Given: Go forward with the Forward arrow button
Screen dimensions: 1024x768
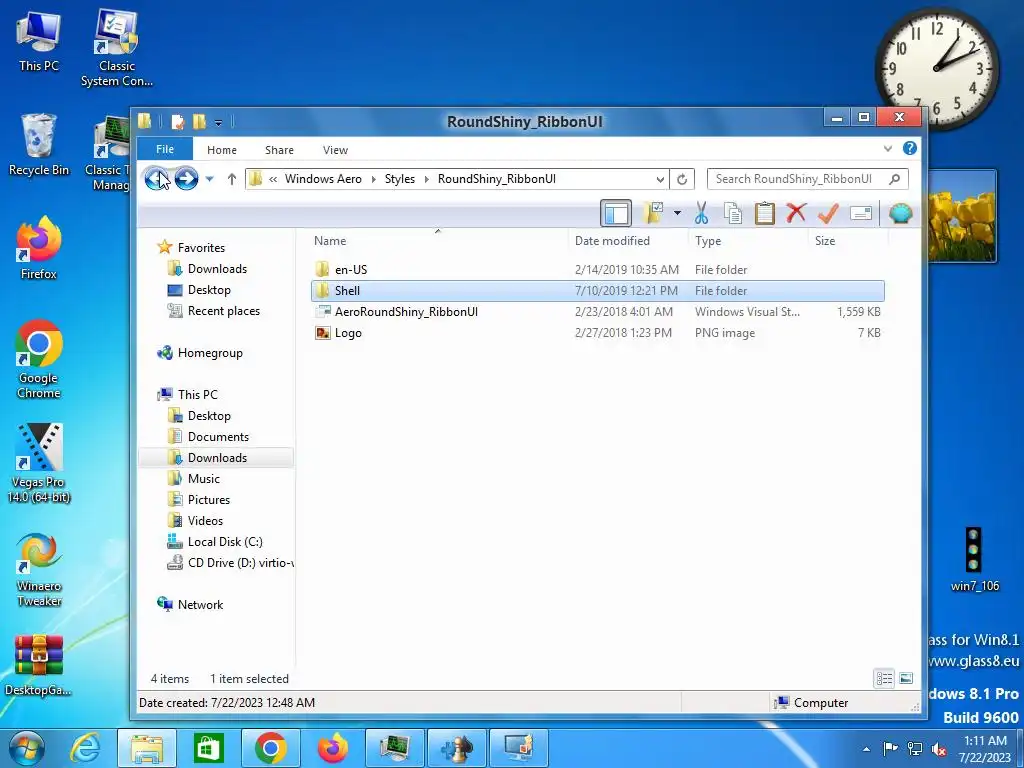Looking at the screenshot, I should (x=186, y=178).
